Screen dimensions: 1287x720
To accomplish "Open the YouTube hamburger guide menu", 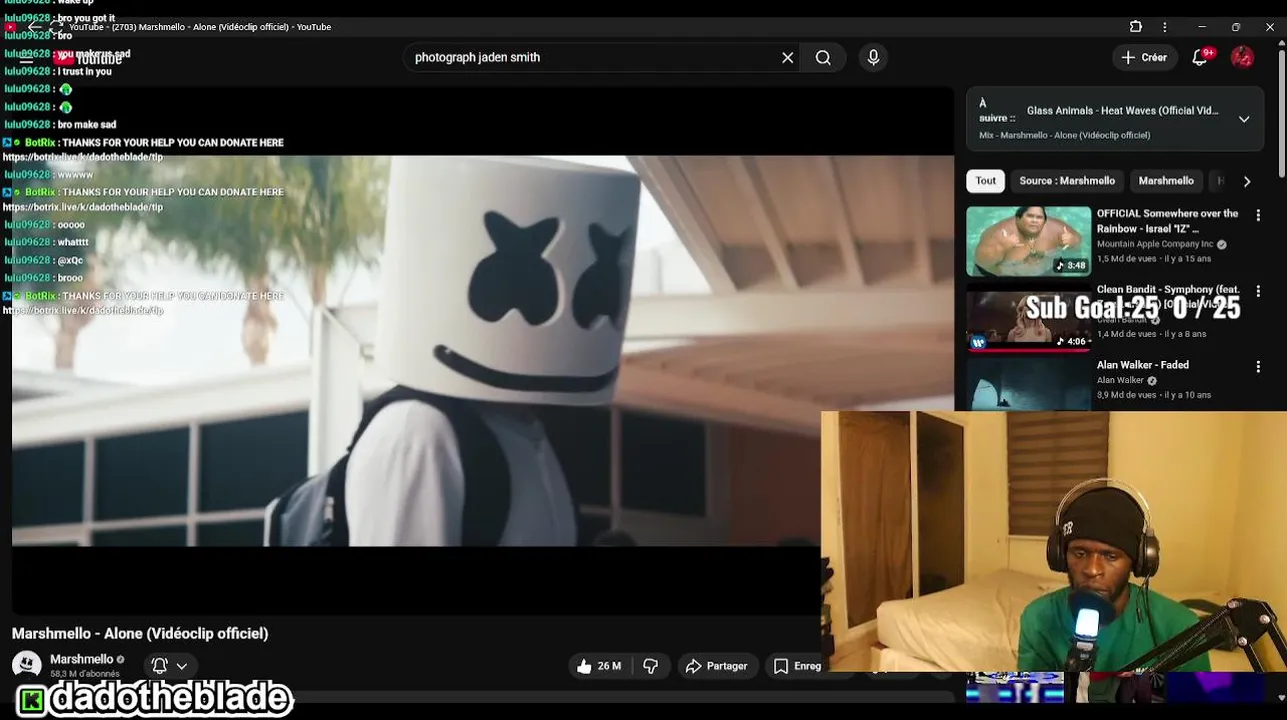I will (27, 59).
